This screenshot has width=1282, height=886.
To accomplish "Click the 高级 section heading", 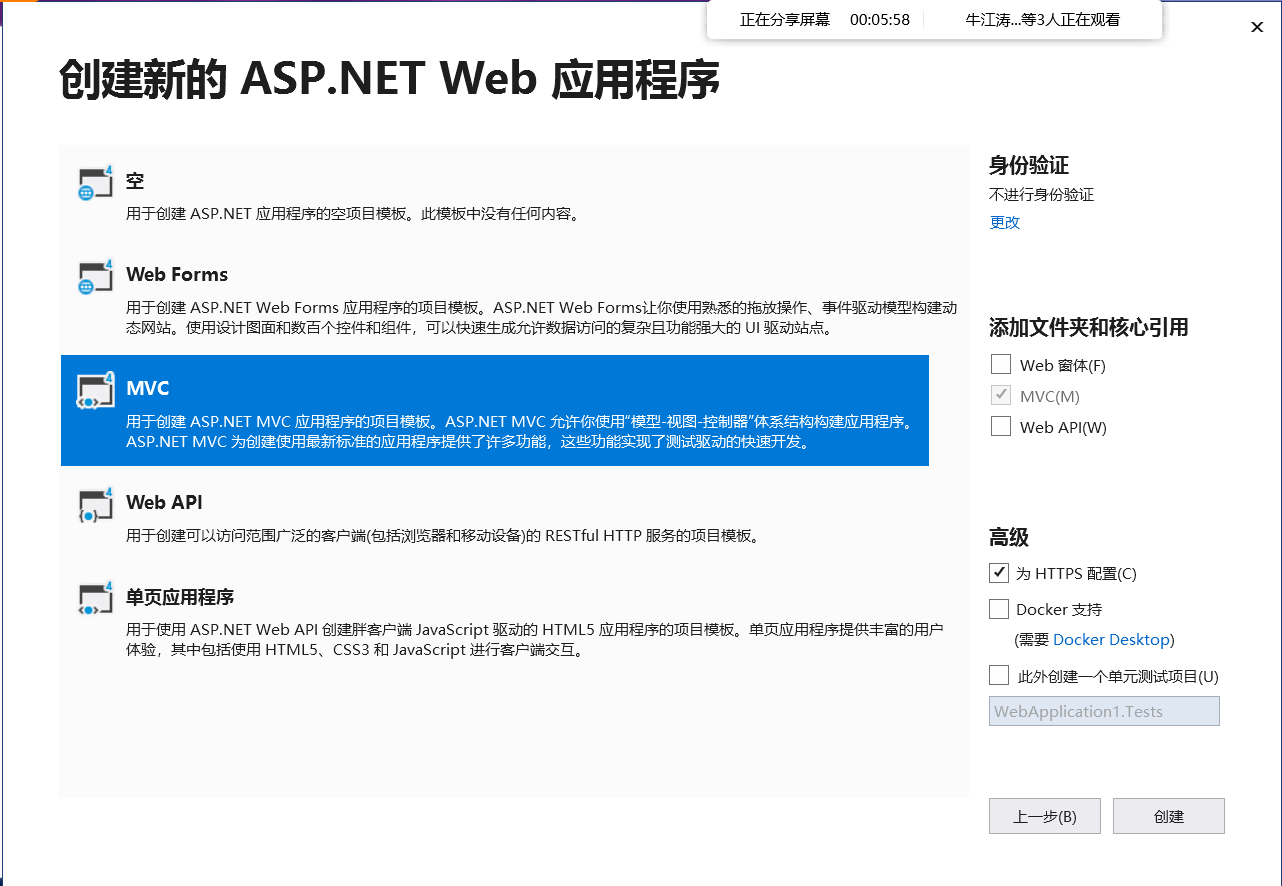I will pyautogui.click(x=1009, y=537).
